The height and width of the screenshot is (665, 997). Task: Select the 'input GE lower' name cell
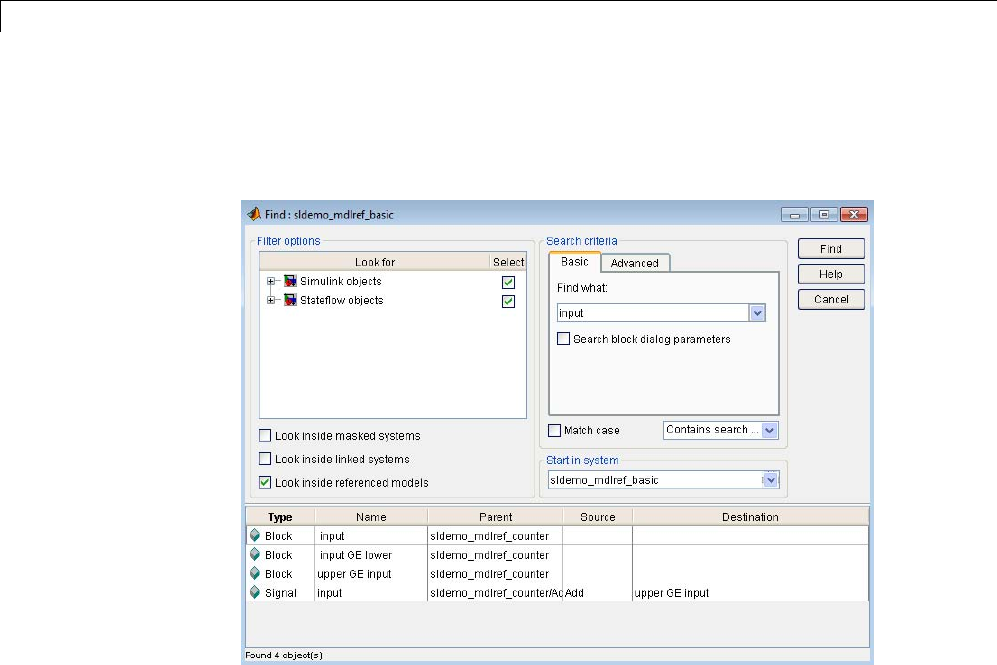click(371, 555)
